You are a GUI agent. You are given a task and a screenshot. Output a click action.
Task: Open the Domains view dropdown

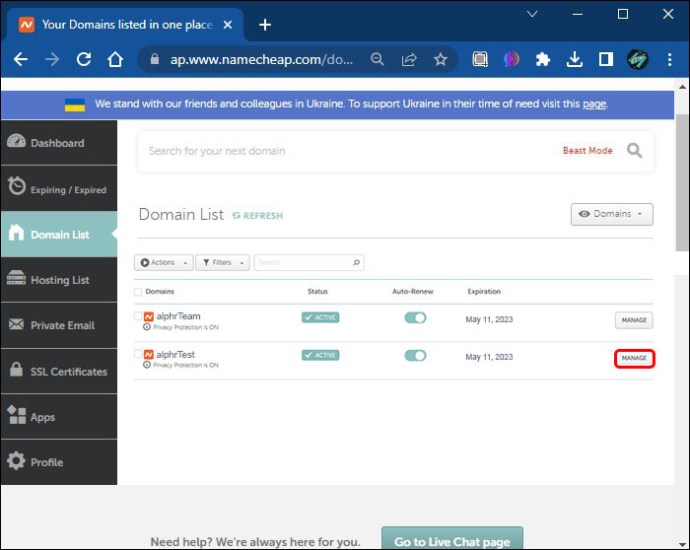(611, 214)
